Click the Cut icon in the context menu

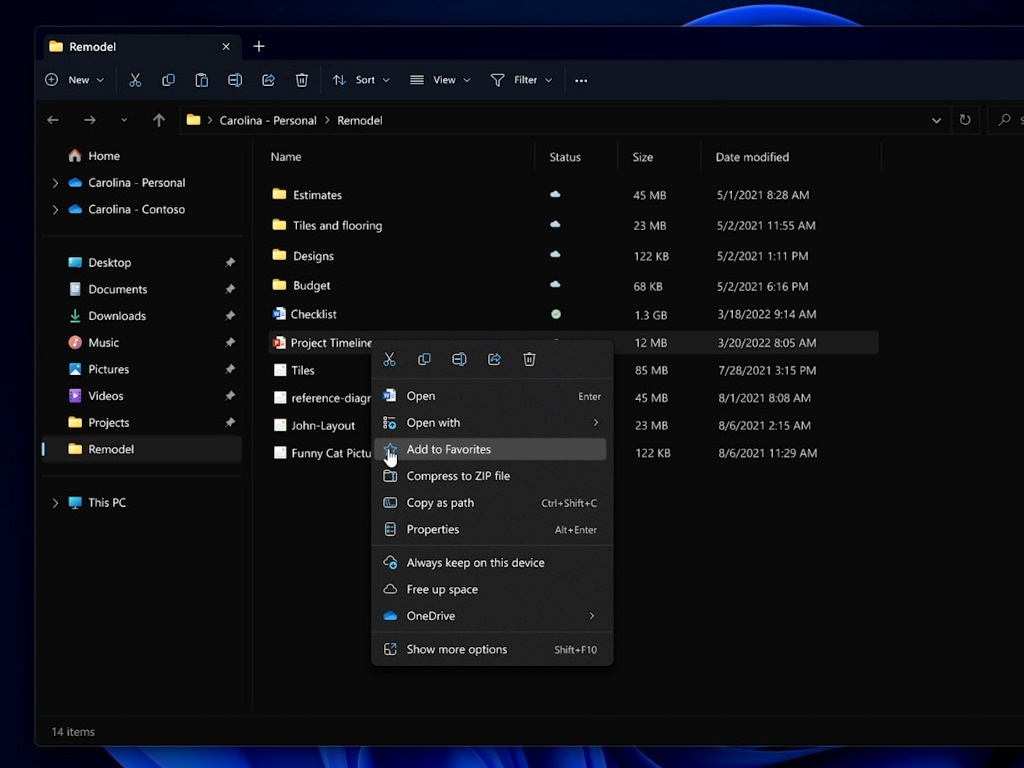(390, 359)
